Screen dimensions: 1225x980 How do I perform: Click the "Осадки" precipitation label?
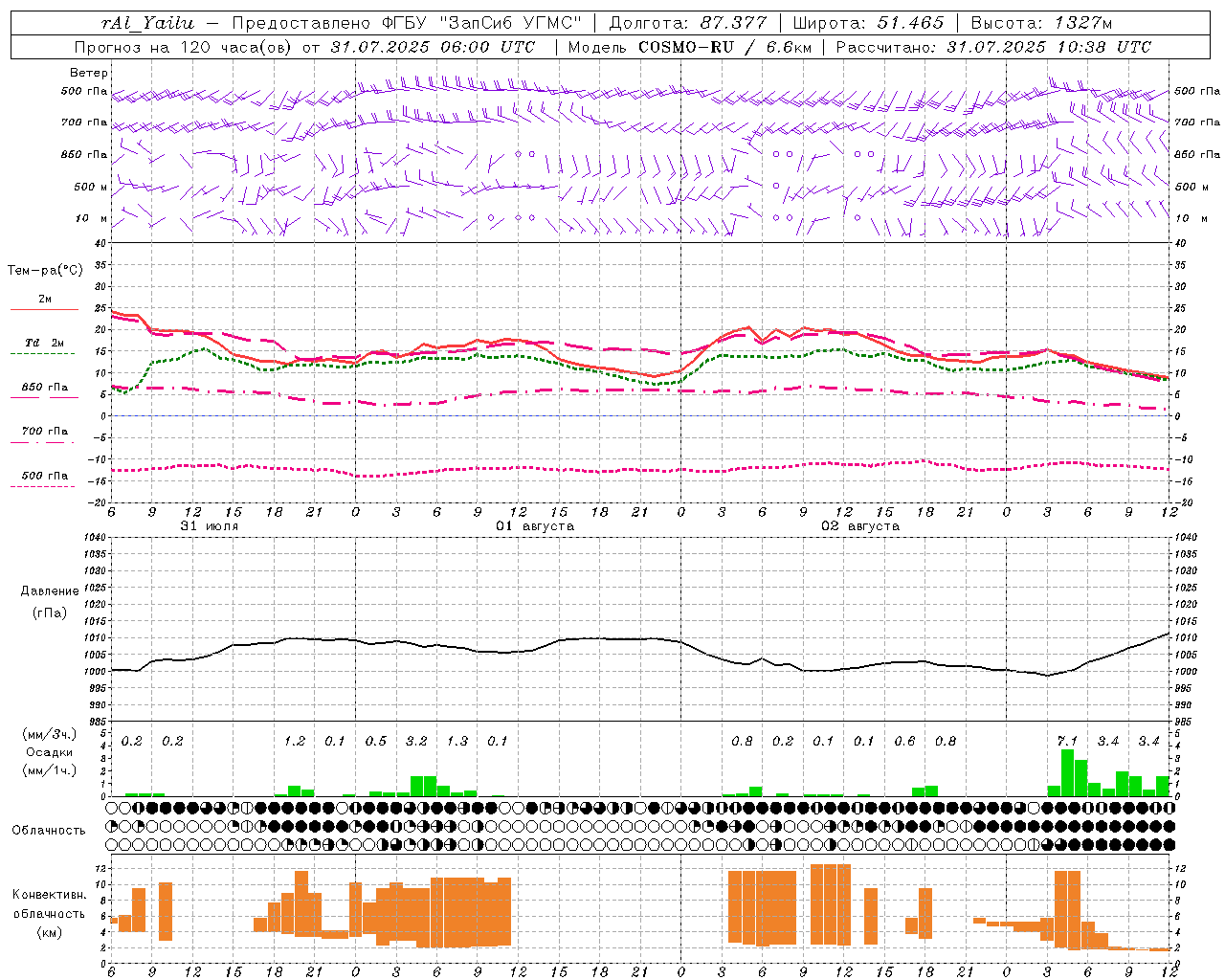pos(50,752)
